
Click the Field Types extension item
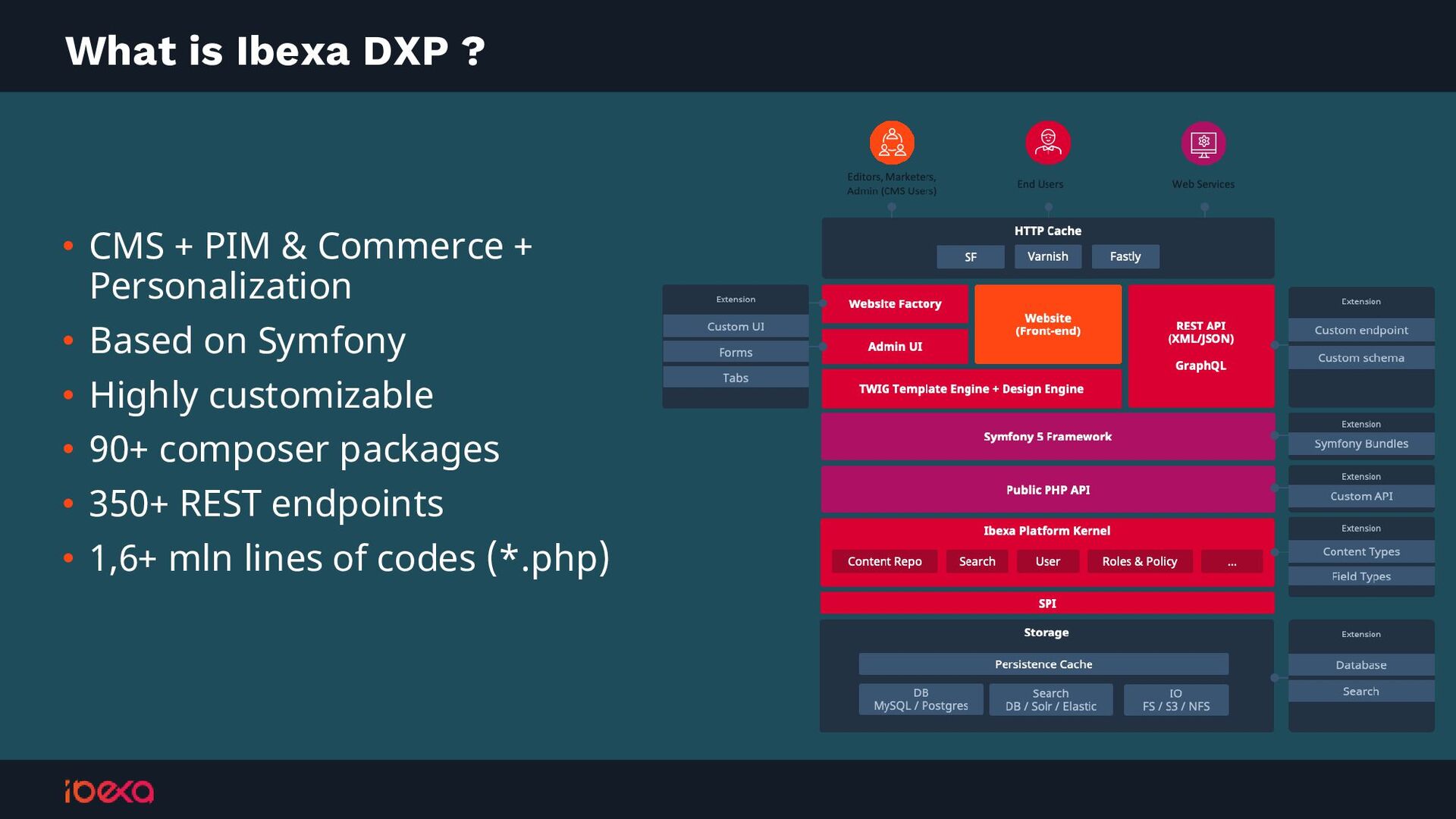click(1361, 576)
